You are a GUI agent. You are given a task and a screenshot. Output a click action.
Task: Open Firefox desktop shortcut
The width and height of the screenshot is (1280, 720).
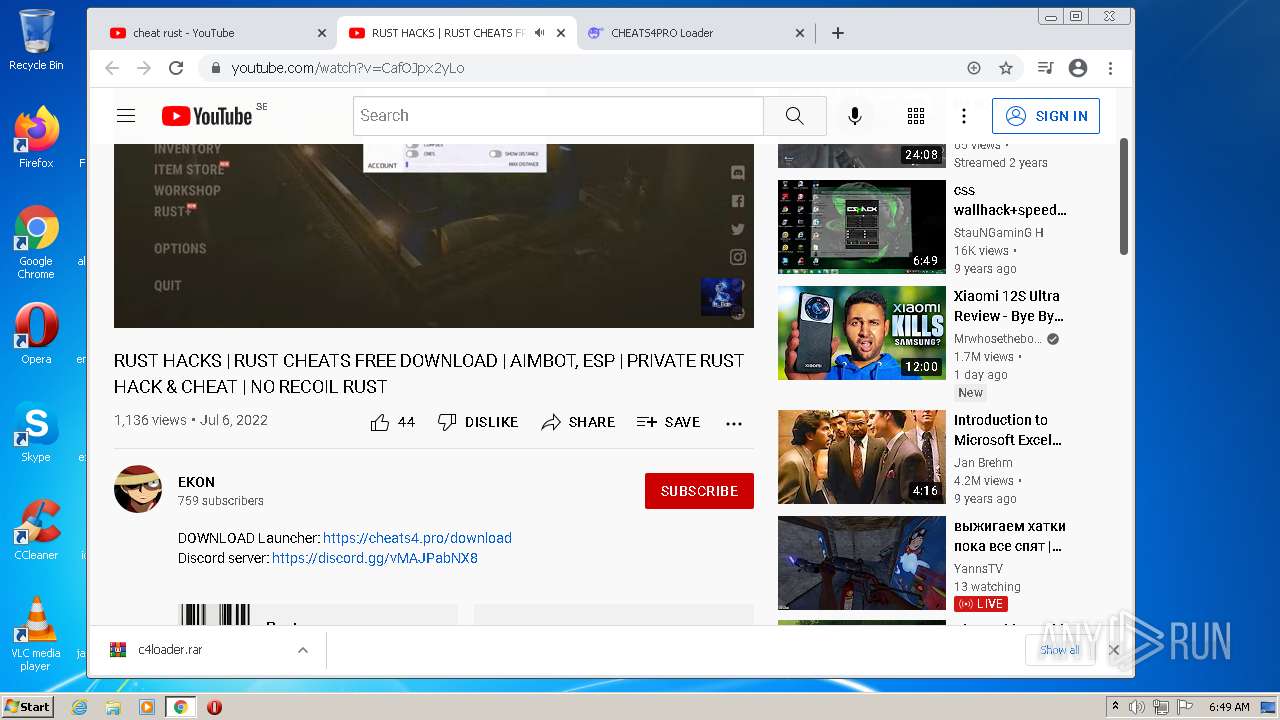point(36,138)
